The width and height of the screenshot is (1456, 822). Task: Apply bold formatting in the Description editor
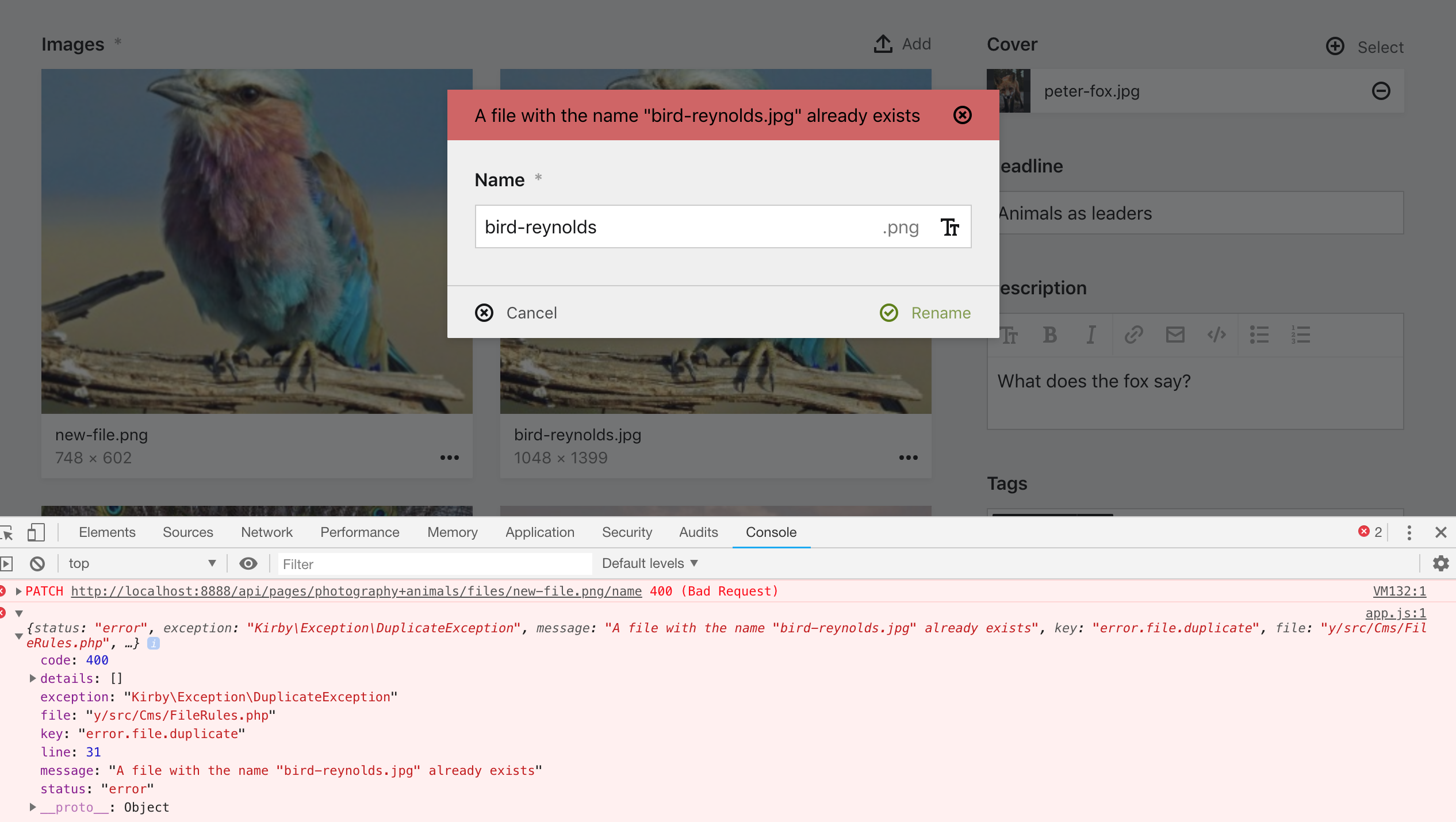tap(1049, 335)
